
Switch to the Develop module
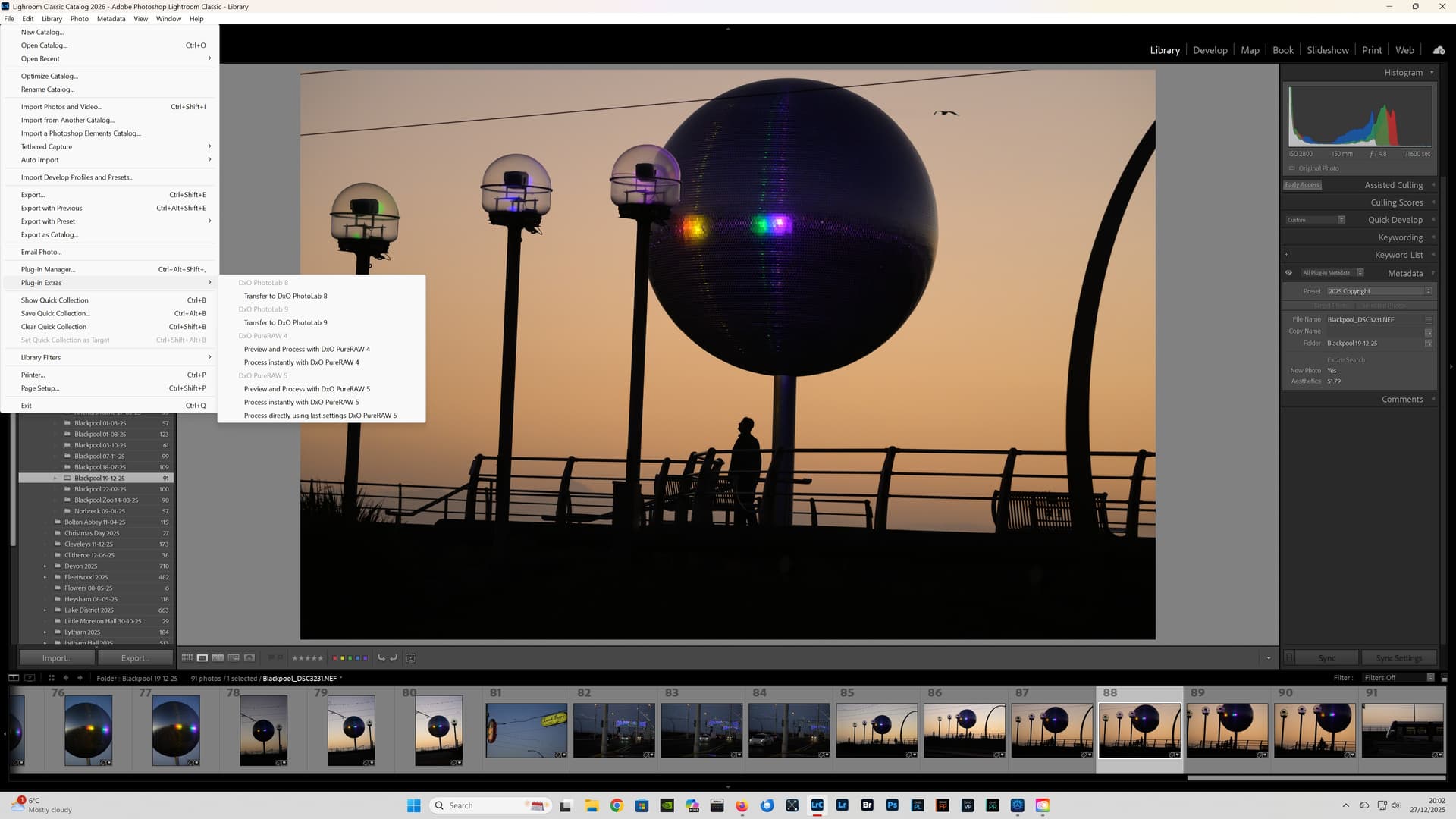tap(1210, 50)
